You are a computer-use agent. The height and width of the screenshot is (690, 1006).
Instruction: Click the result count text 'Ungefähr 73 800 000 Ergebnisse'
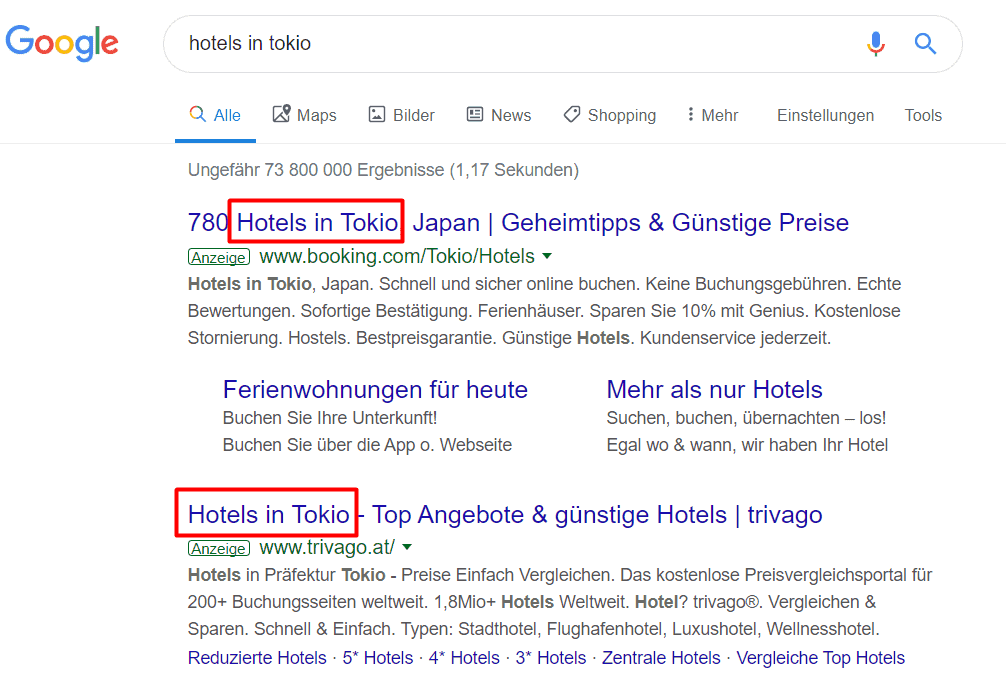(x=315, y=170)
